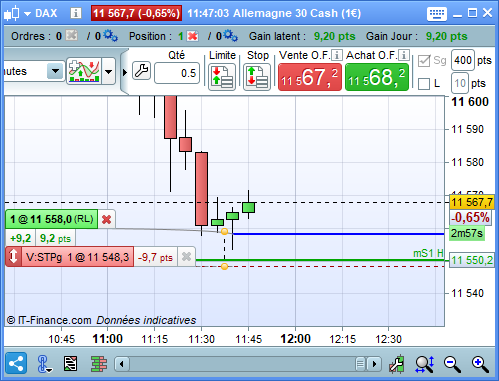Click the stop order move arrows icon

click(x=14, y=257)
